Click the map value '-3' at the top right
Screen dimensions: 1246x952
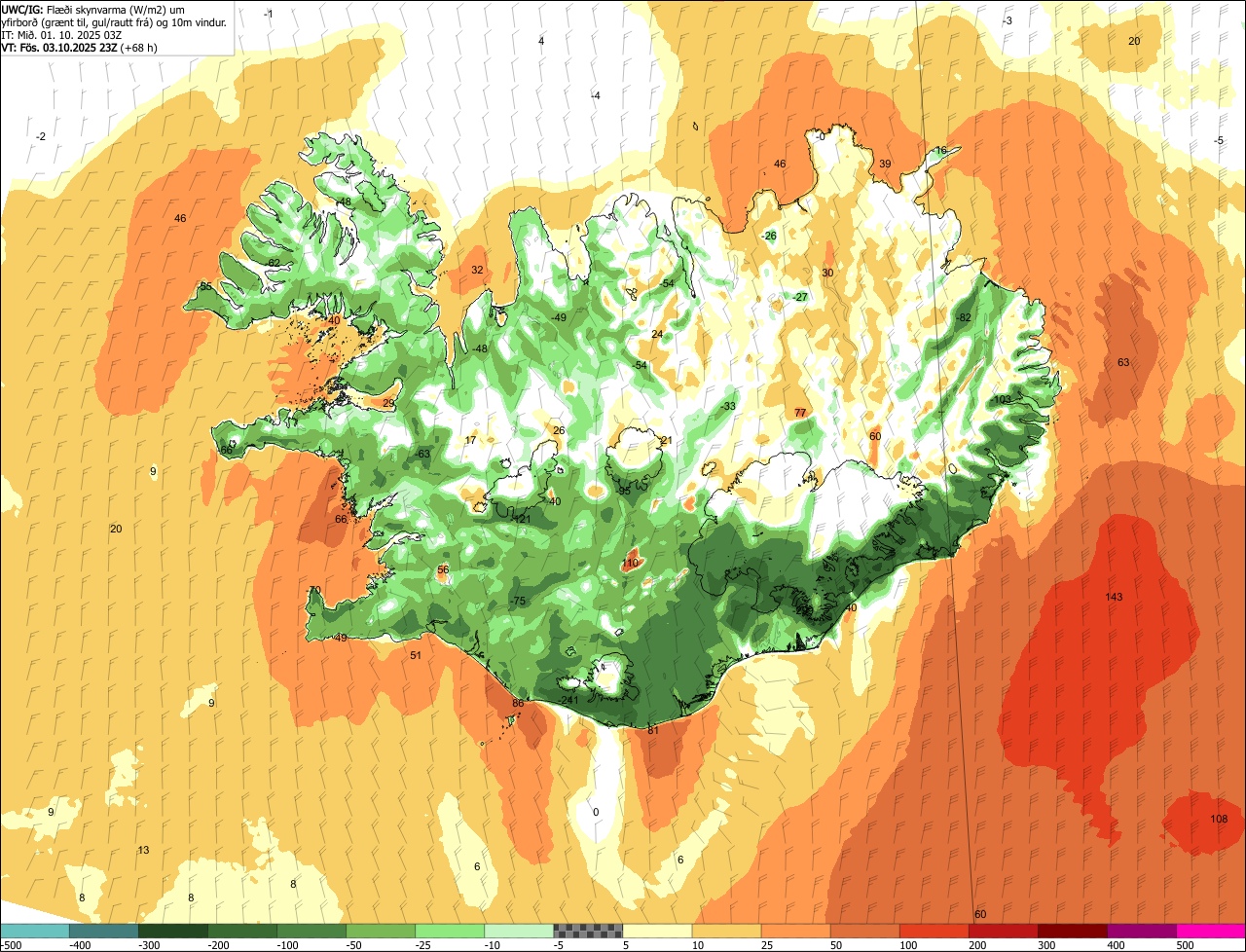[x=1008, y=20]
